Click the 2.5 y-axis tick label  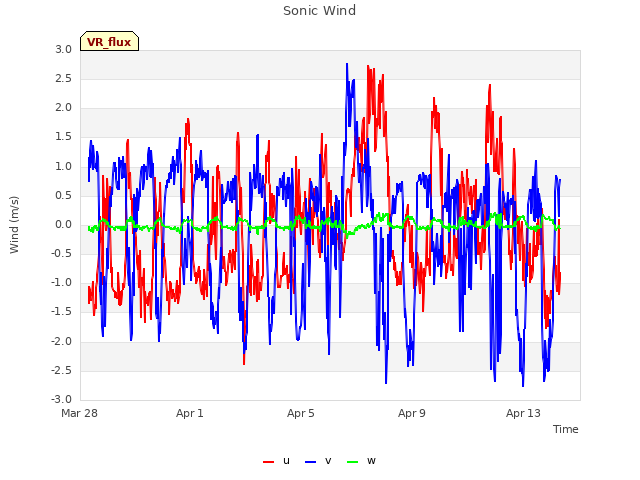tap(64, 78)
